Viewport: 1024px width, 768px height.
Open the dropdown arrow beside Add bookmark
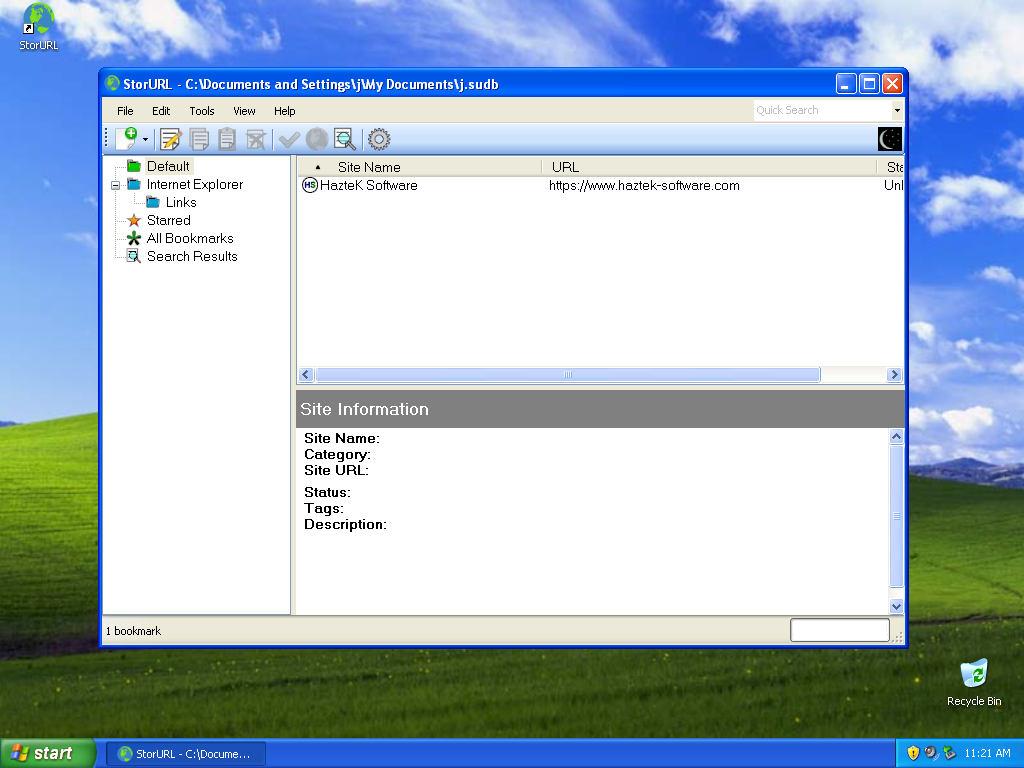pos(145,139)
